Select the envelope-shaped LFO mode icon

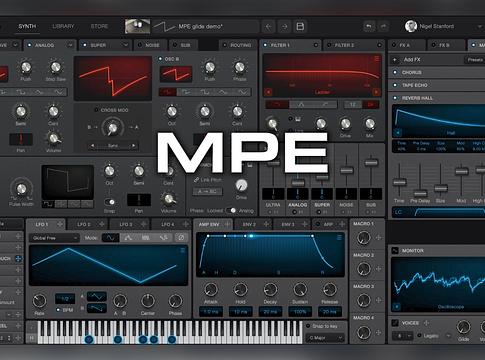click(128, 238)
